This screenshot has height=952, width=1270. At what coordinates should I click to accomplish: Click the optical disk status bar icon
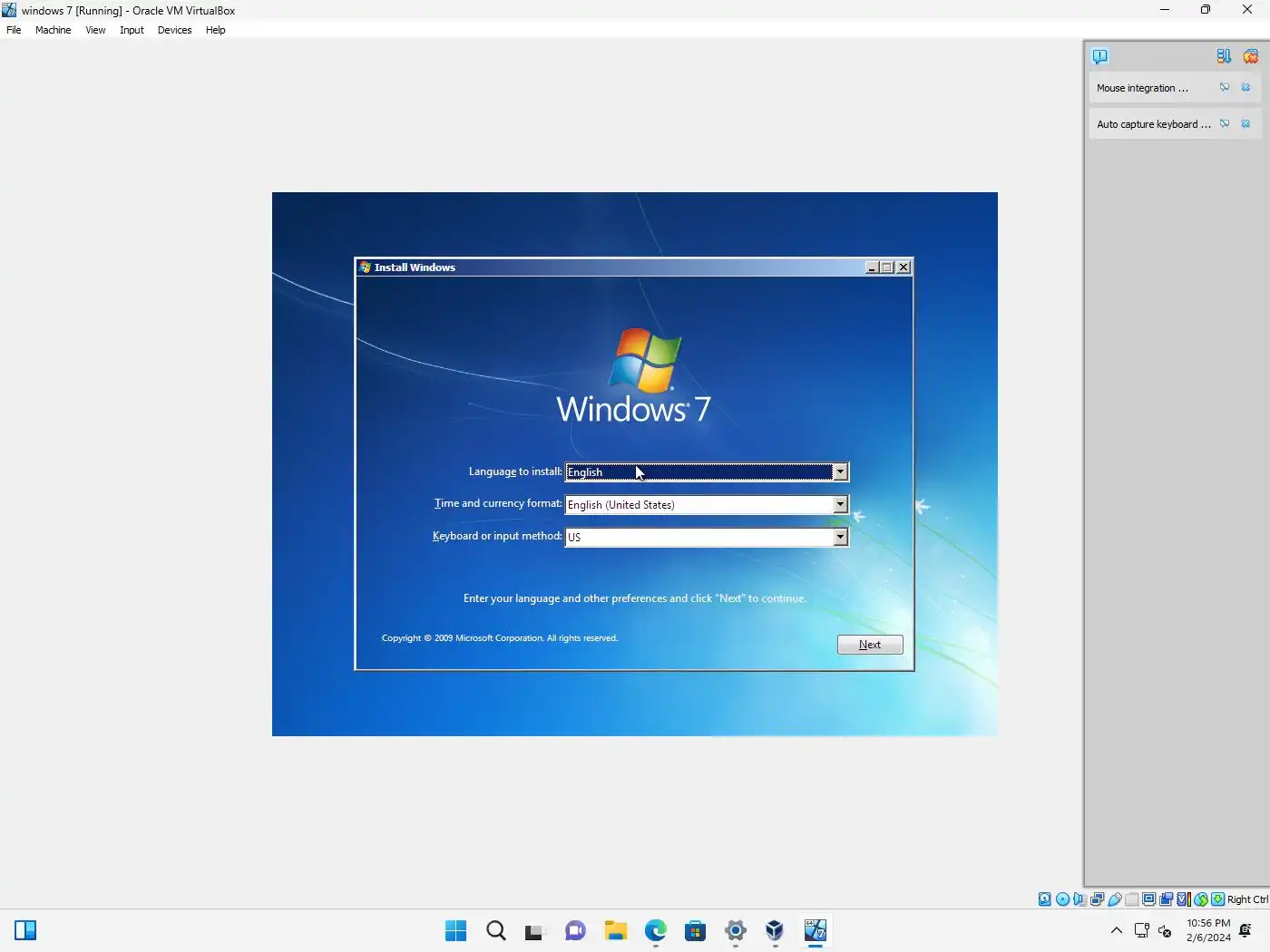coord(1062,899)
